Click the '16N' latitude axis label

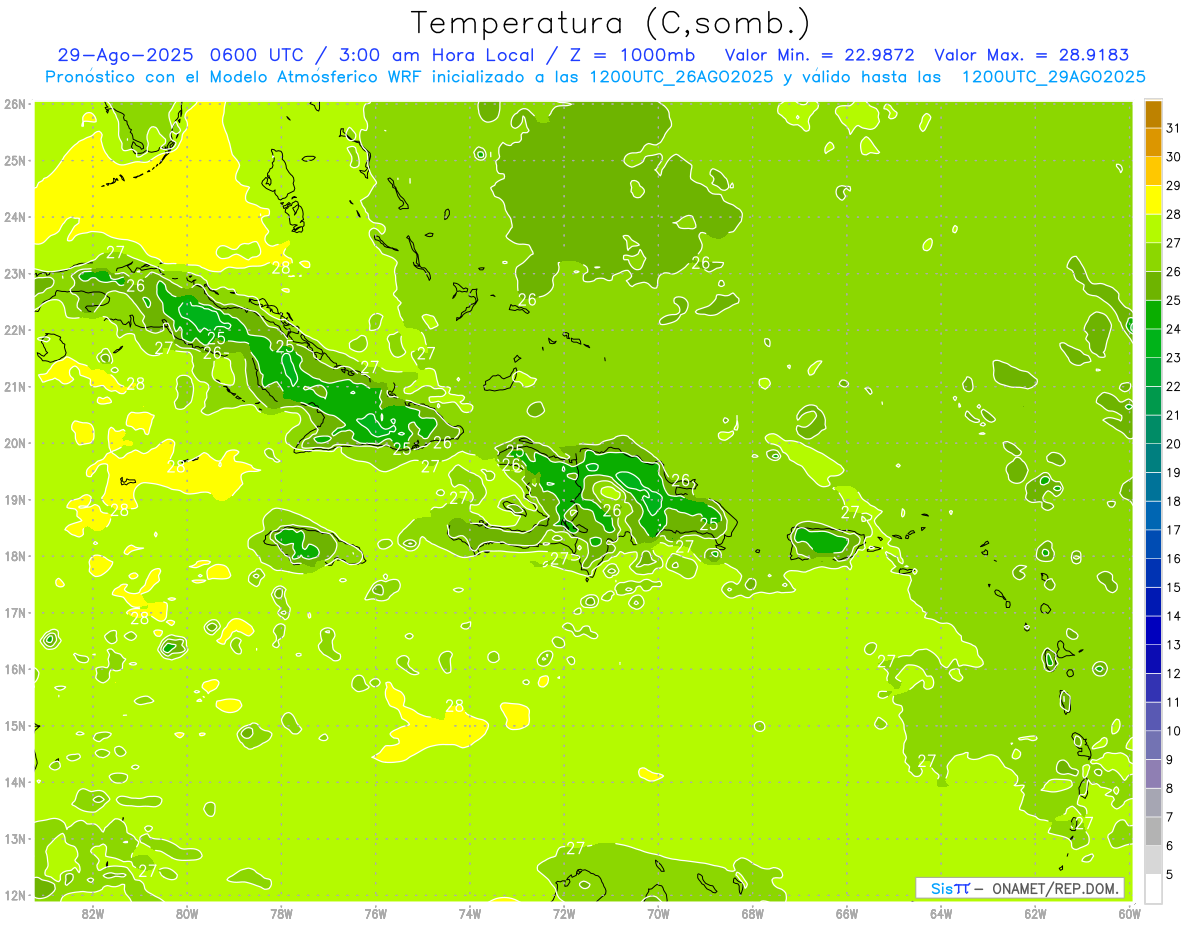[x=15, y=669]
